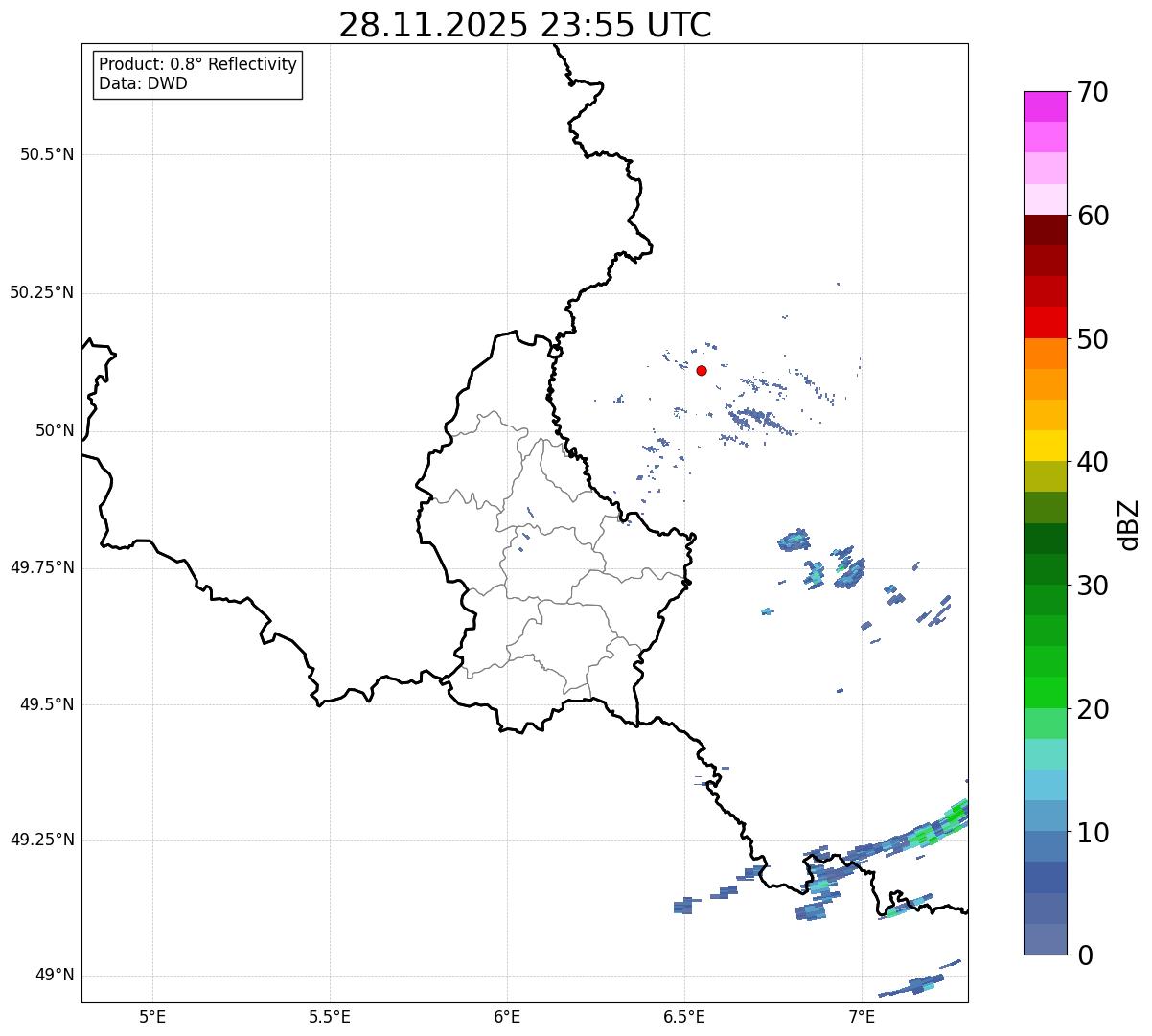Click the red station marker dot
1152x1036 pixels.
702,370
